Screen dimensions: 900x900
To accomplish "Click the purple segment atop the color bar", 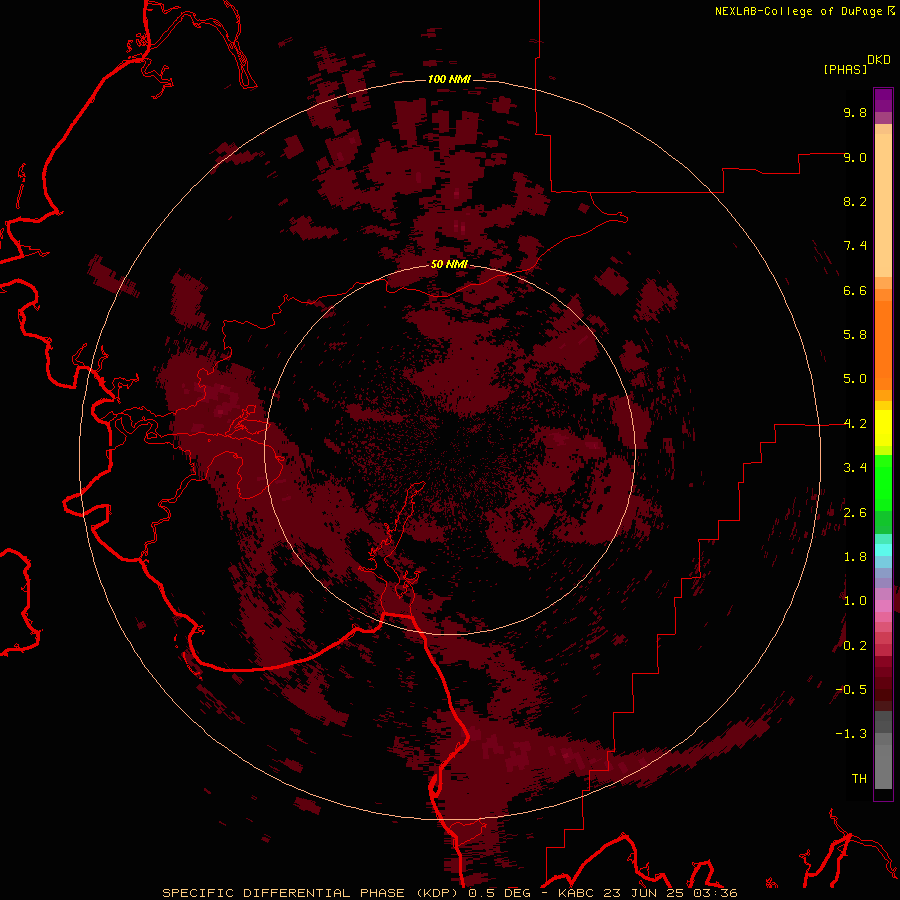I will (883, 100).
